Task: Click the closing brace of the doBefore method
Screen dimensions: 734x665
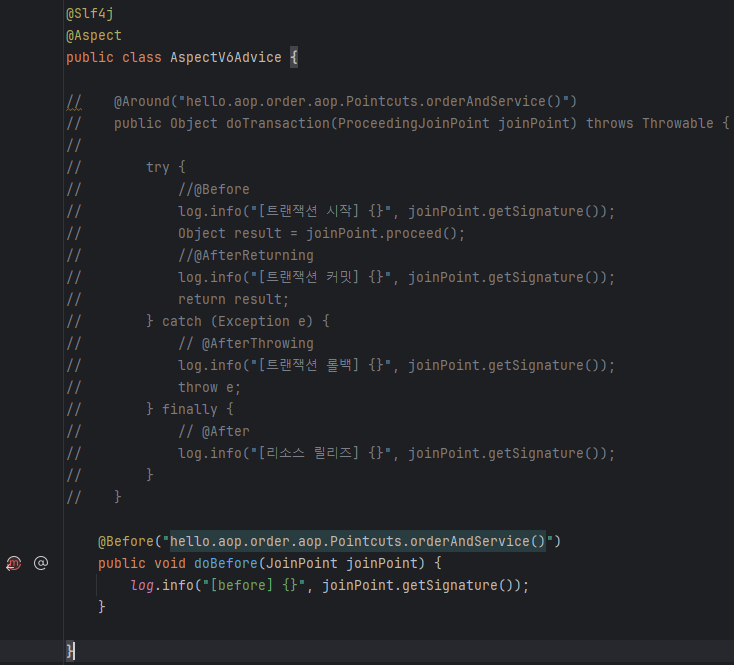Action: [102, 607]
